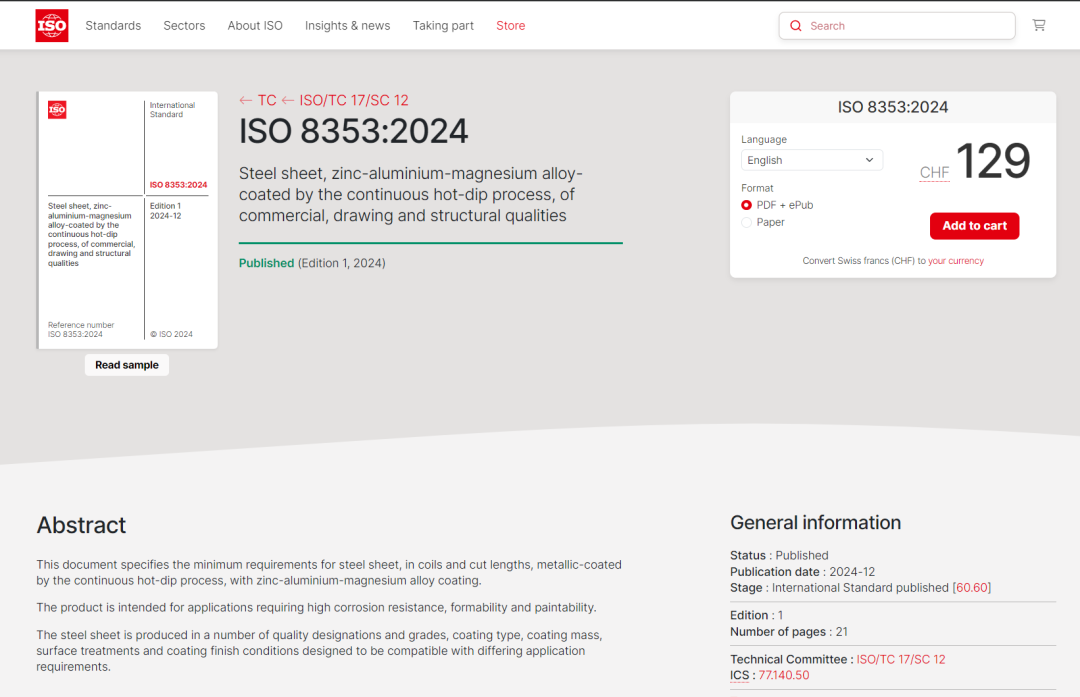Select the Paper format option
The width and height of the screenshot is (1080, 697).
point(746,222)
